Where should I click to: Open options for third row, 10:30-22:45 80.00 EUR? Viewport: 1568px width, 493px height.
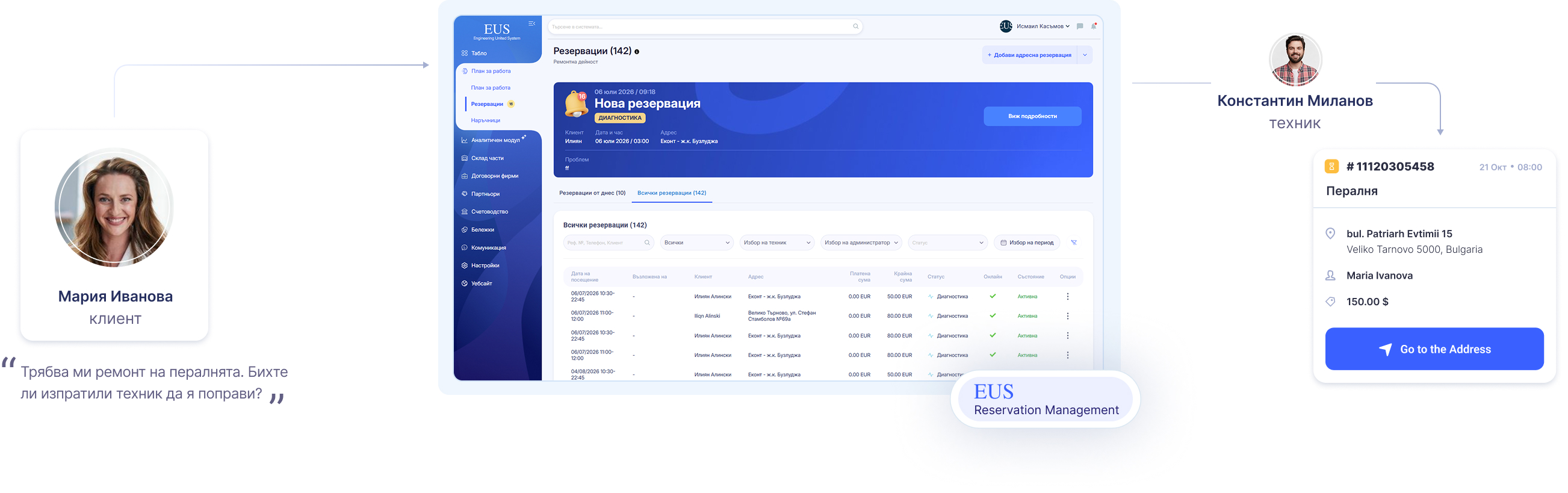[1068, 336]
